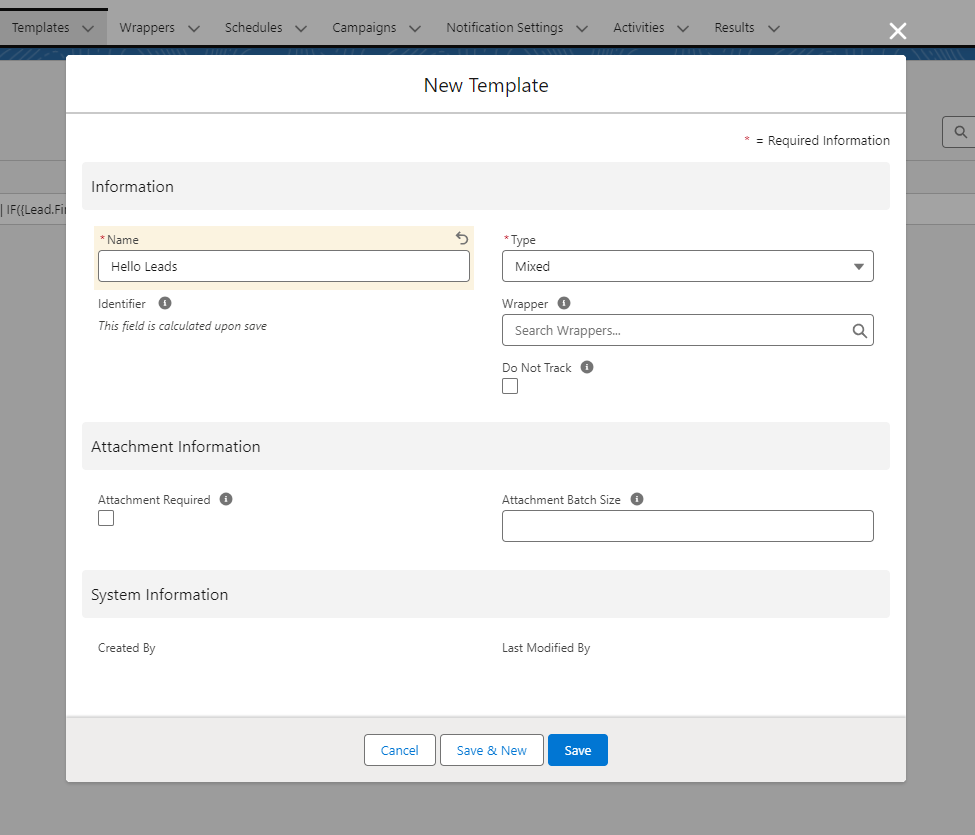Viewport: 975px width, 835px height.
Task: Click the Do Not Track info icon
Action: pos(587,367)
